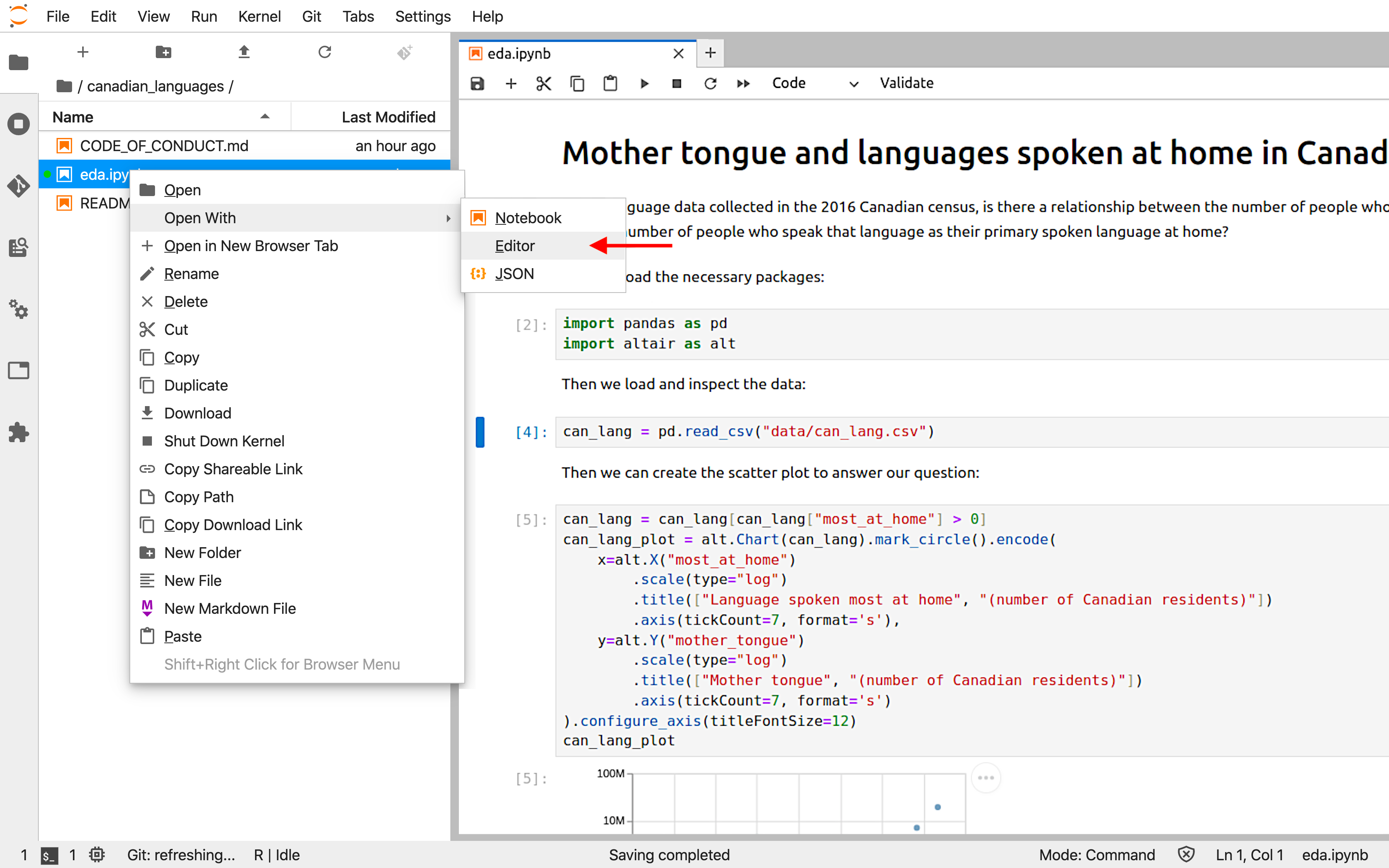The height and width of the screenshot is (868, 1389).
Task: Open the Property Inspector sidebar icon
Action: tap(18, 248)
